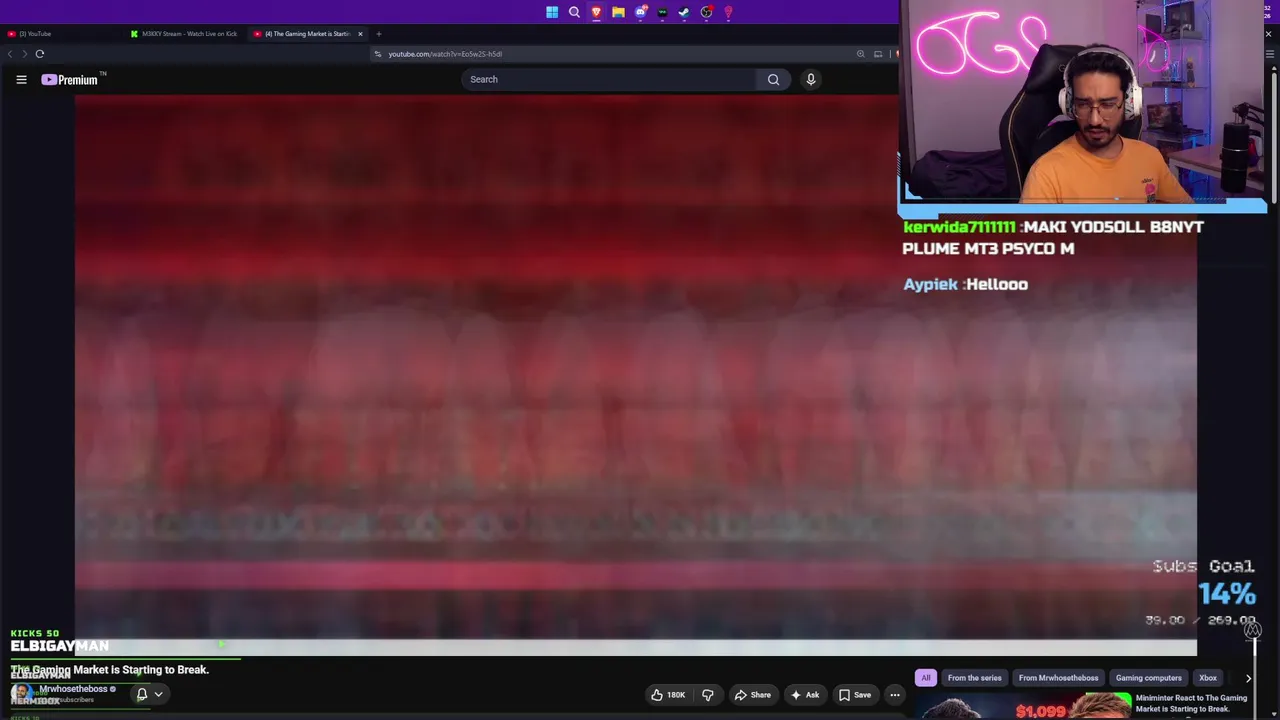Focus the YouTube search box
1280x720 pixels.
pos(610,79)
